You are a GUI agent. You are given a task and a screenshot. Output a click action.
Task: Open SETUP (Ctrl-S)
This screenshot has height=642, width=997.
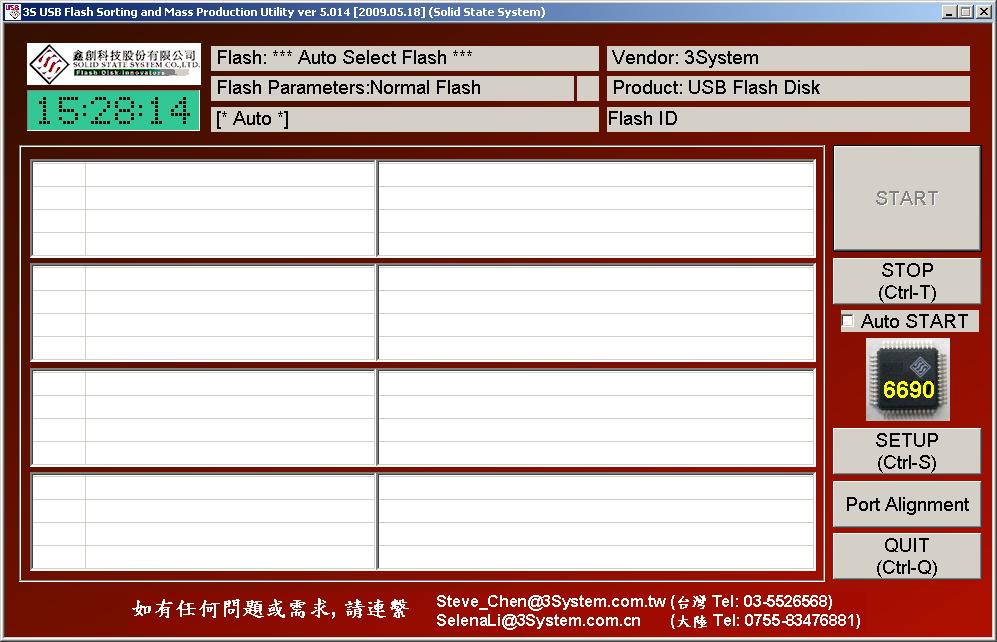coord(907,451)
